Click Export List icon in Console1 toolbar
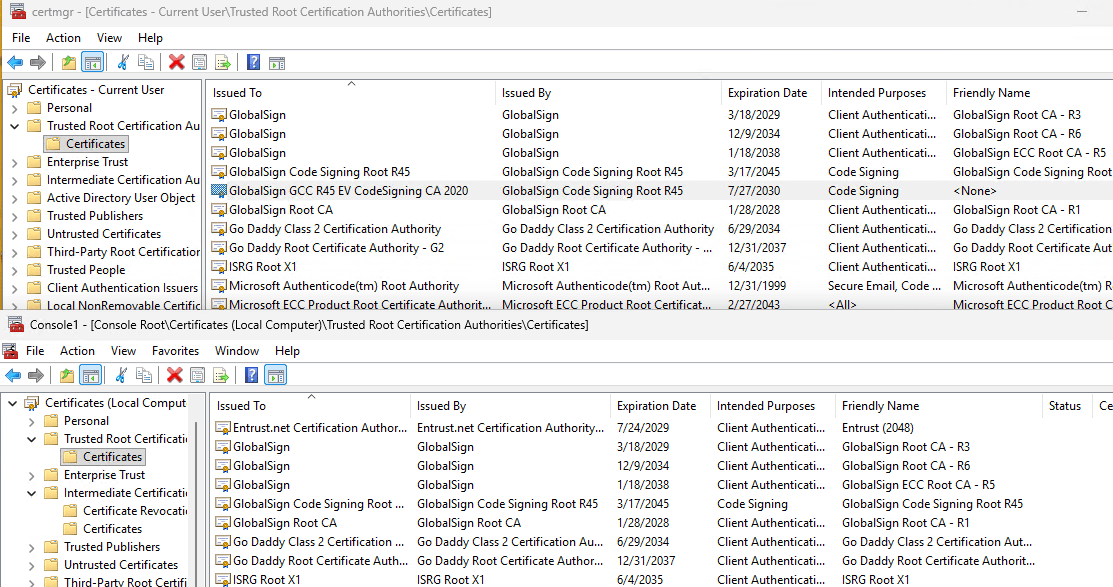The width and height of the screenshot is (1113, 587). (x=220, y=375)
